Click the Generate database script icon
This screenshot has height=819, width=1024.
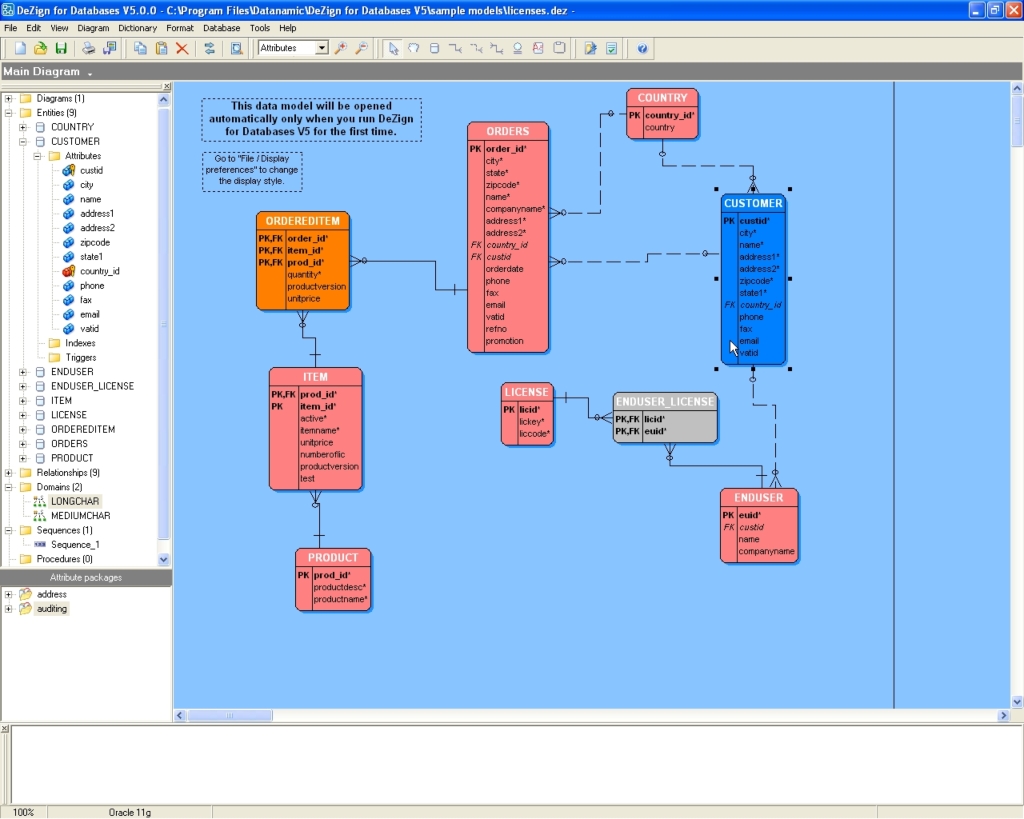(x=590, y=48)
